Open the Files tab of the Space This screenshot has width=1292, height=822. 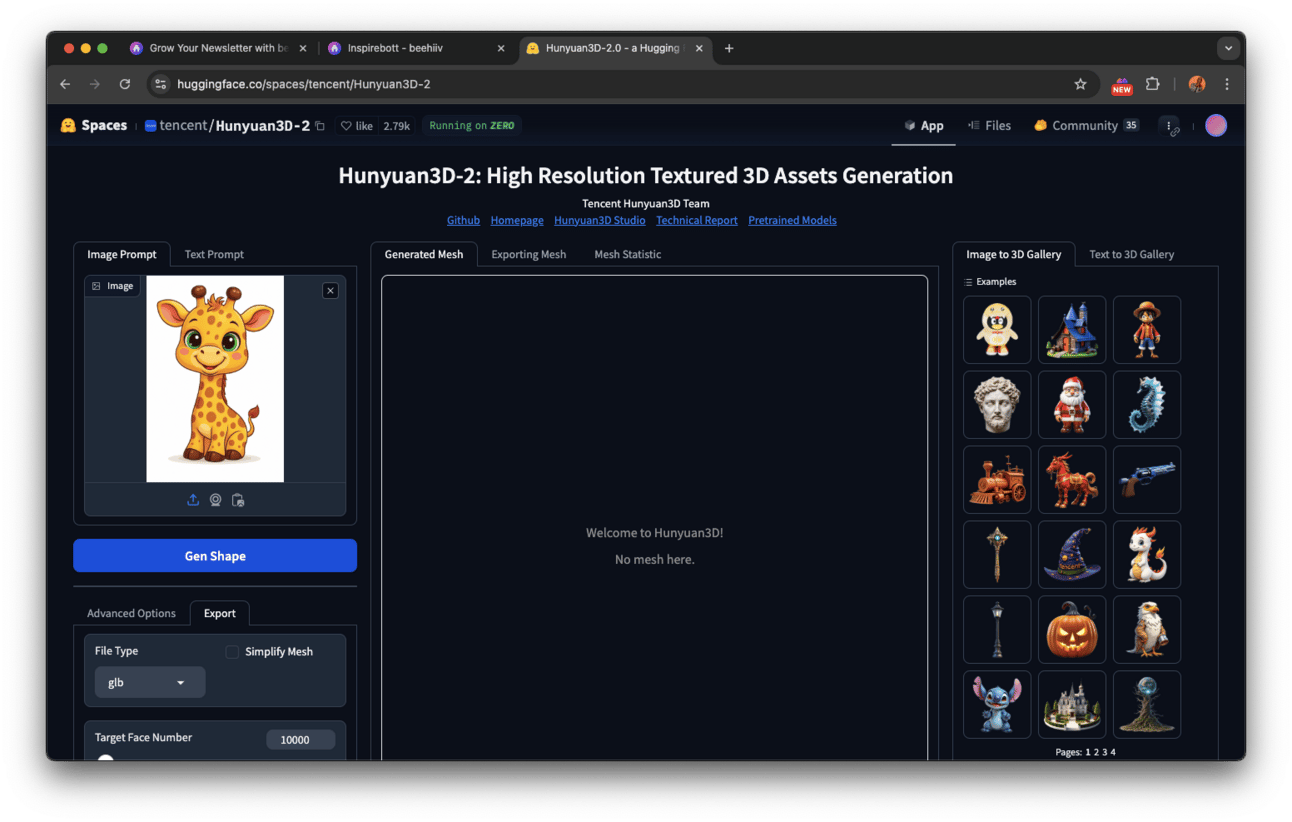click(x=989, y=126)
